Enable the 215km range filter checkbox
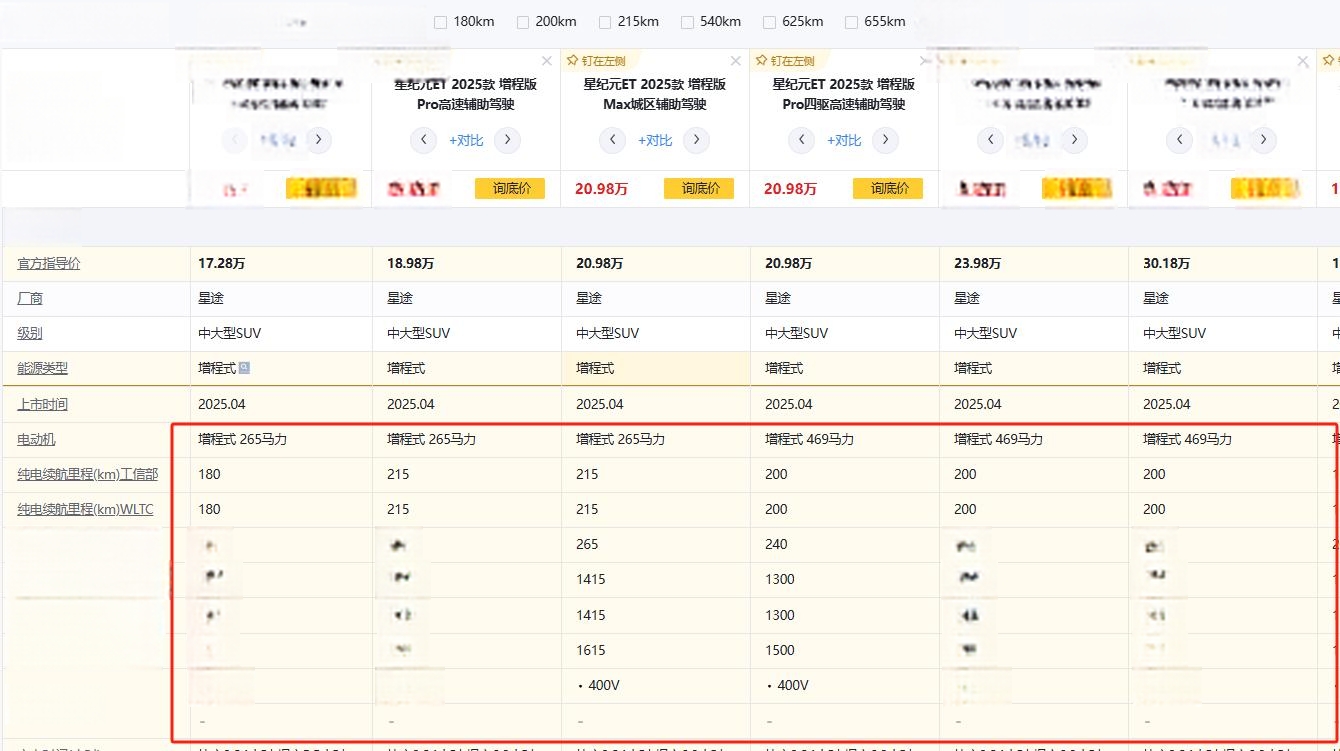Screen dimensions: 1340x751 click(x=605, y=22)
